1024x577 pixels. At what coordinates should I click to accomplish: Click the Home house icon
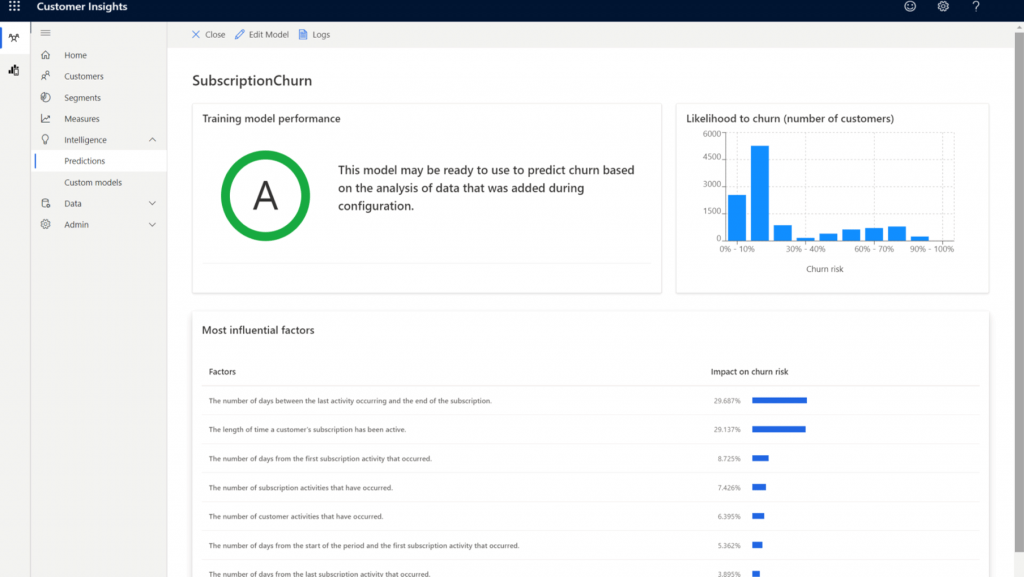[x=45, y=55]
